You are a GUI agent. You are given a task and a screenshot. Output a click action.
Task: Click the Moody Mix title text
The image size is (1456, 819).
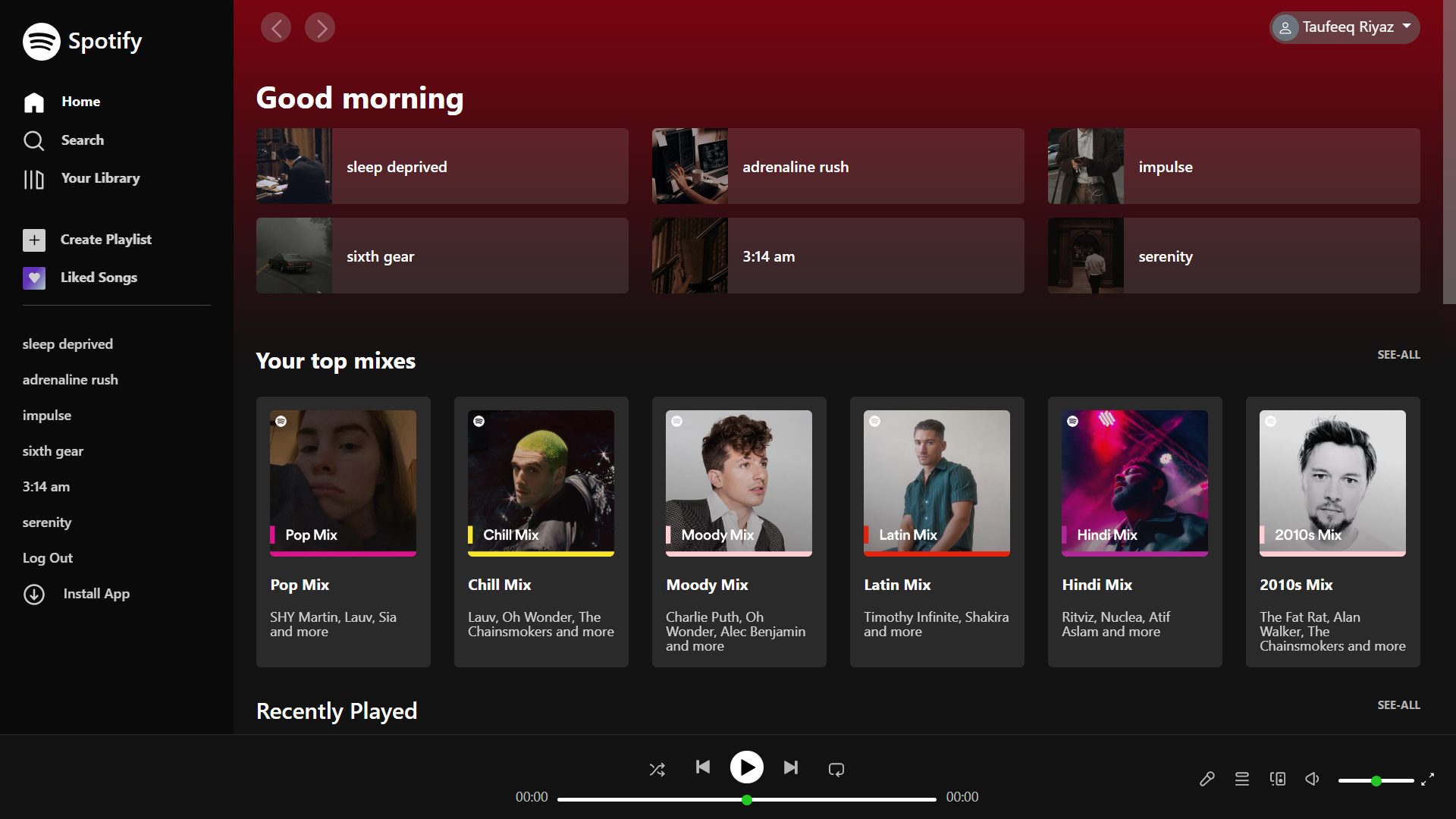(708, 585)
